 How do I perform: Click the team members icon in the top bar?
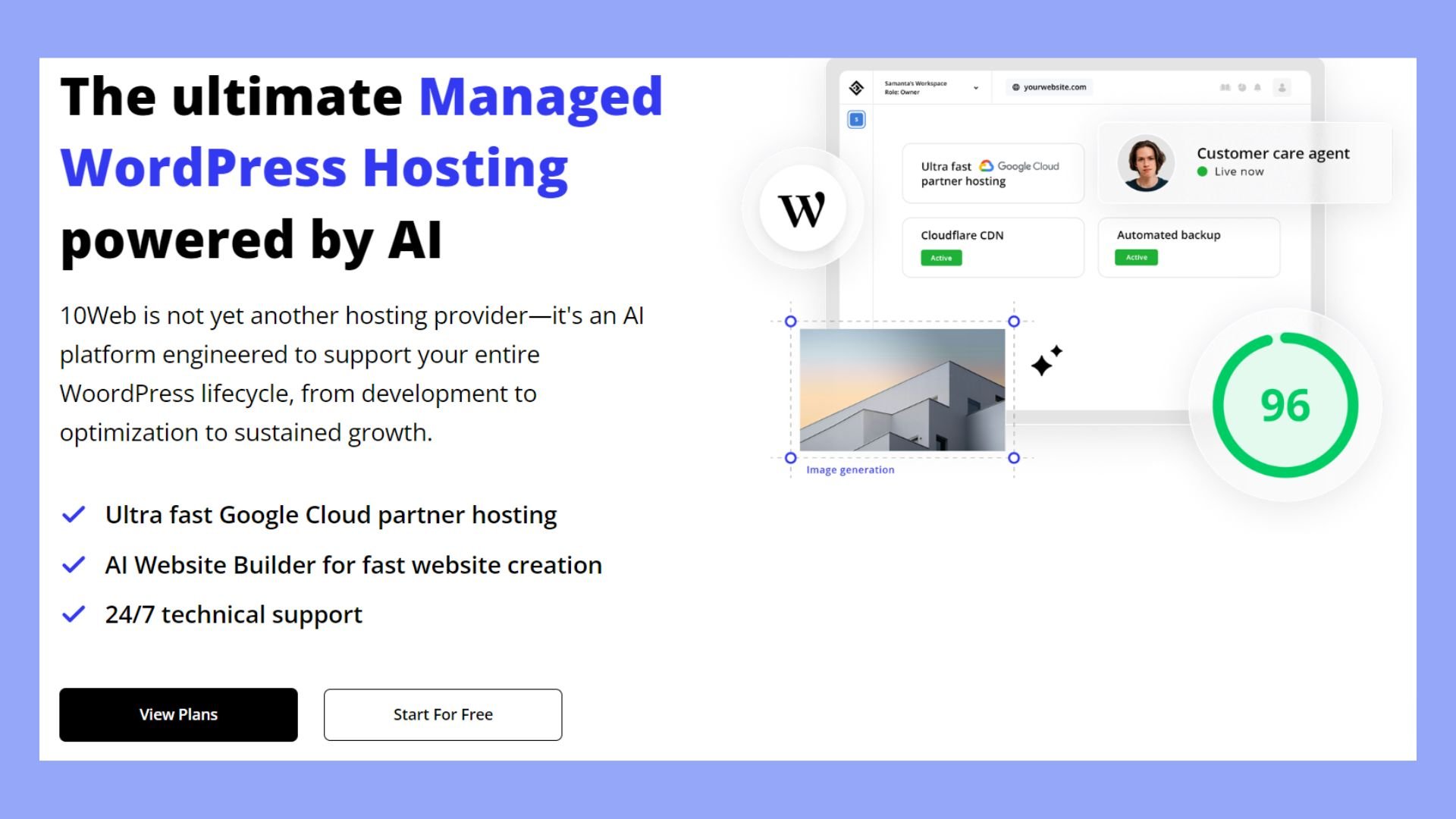(x=1225, y=87)
